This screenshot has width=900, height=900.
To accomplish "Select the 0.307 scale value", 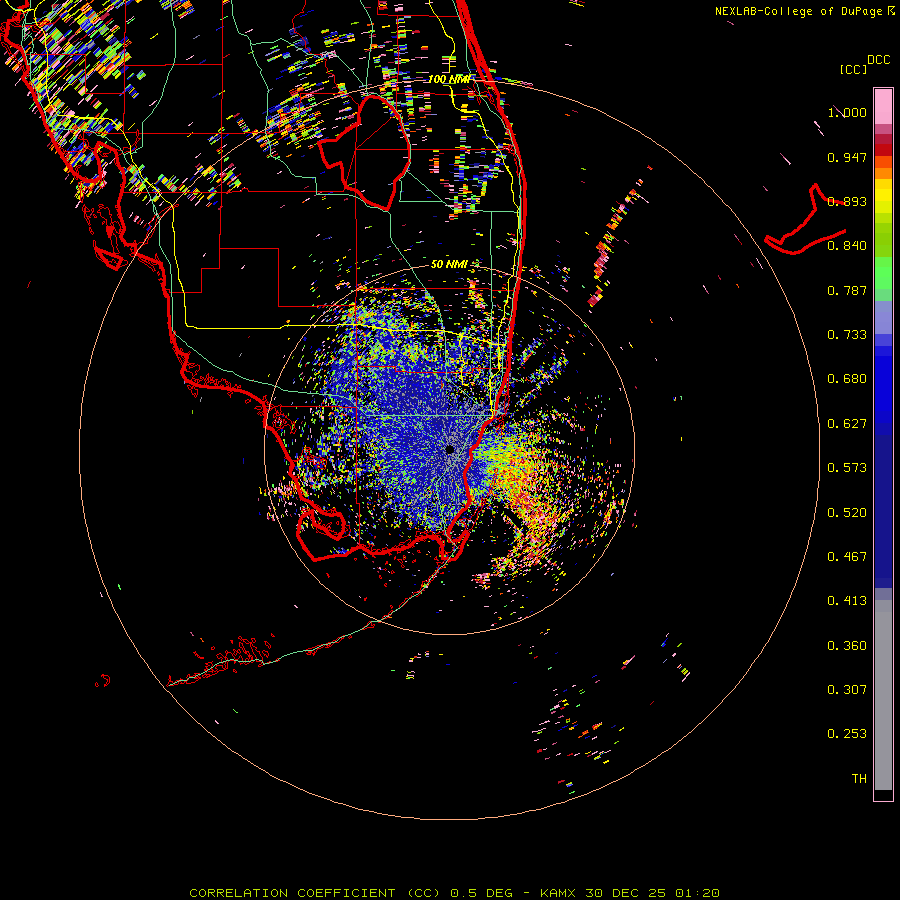I will click(x=847, y=690).
